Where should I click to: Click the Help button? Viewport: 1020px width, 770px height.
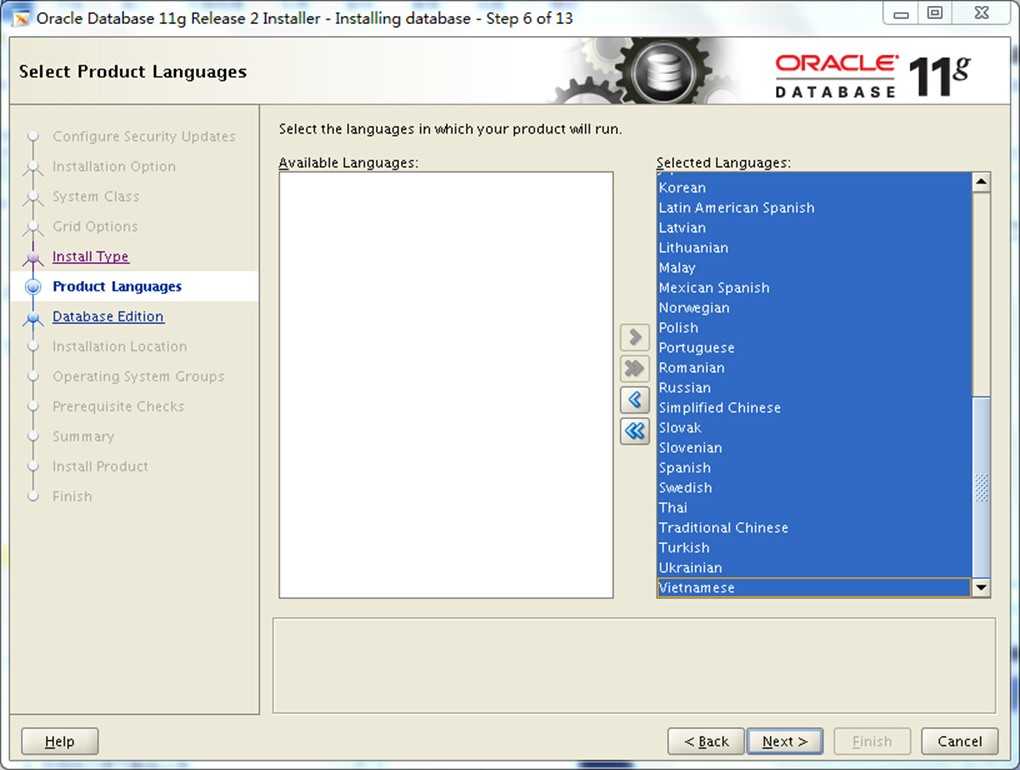click(x=60, y=741)
